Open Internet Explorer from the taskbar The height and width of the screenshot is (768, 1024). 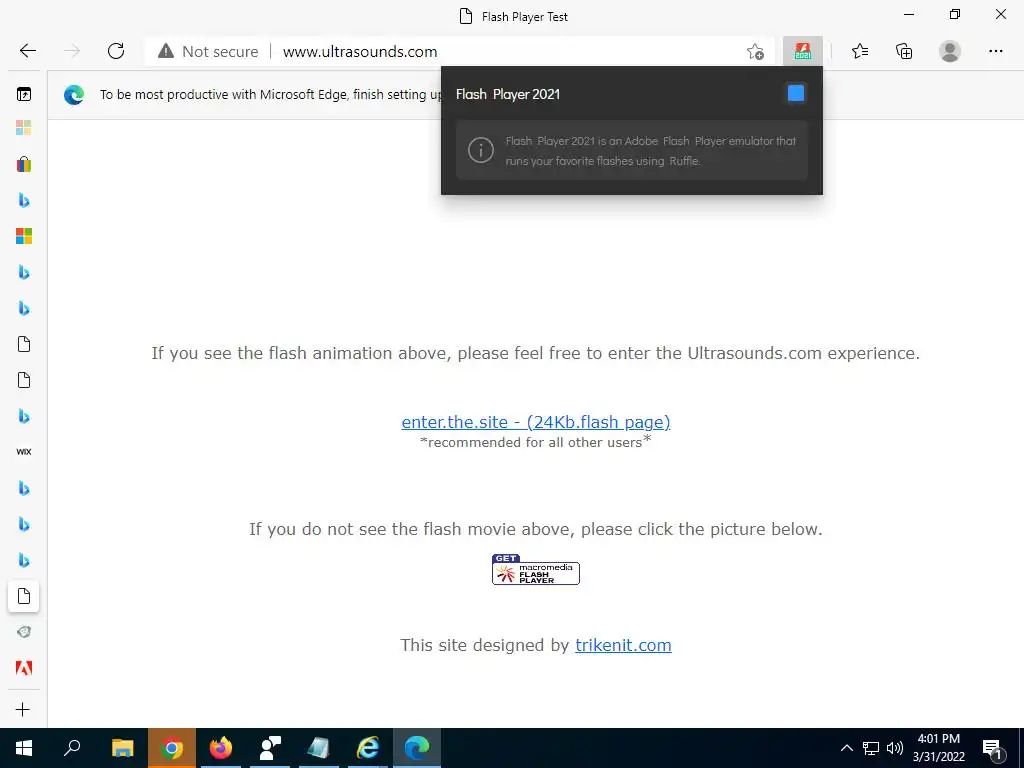(x=368, y=748)
